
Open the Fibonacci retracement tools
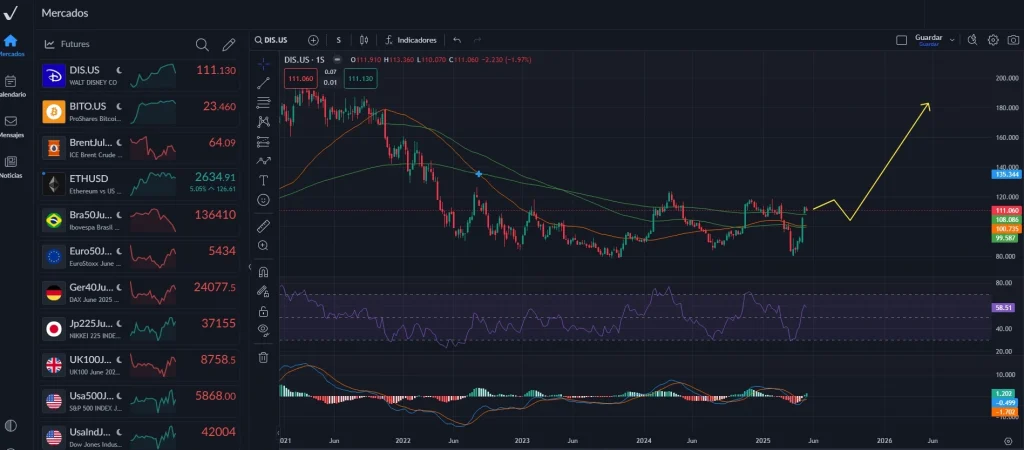[x=263, y=102]
